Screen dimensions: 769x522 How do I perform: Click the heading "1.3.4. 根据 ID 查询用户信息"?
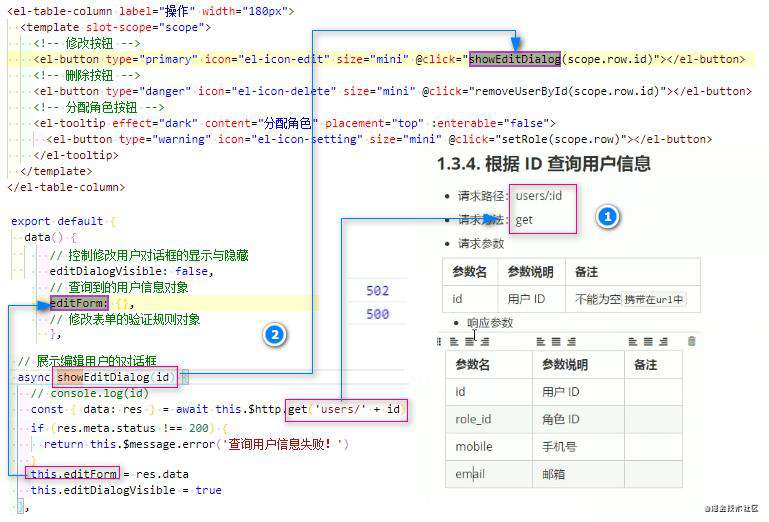tap(543, 164)
